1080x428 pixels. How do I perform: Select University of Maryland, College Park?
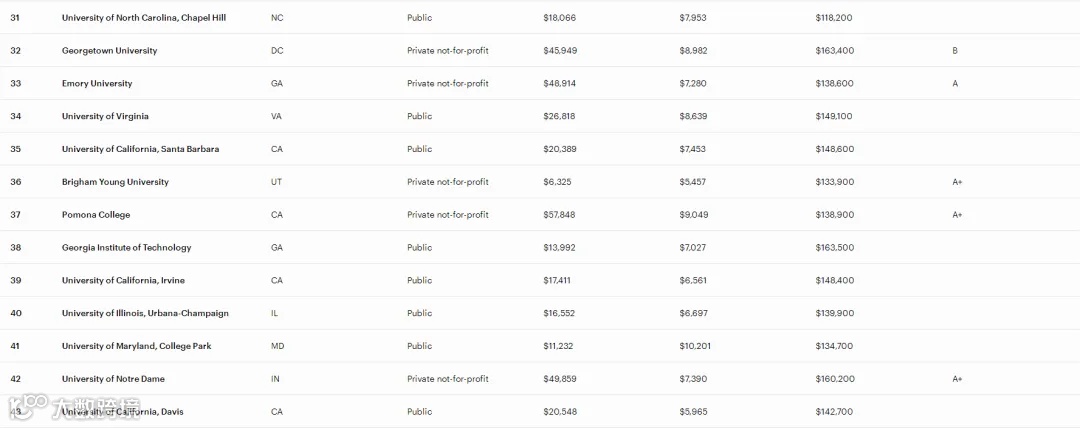pyautogui.click(x=136, y=346)
